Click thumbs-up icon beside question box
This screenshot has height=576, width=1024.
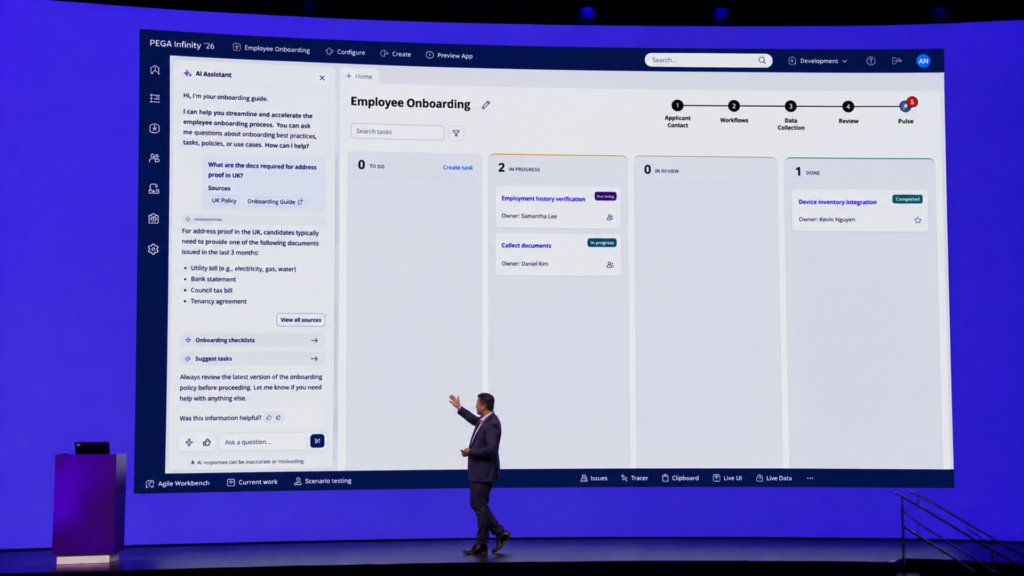tap(206, 442)
